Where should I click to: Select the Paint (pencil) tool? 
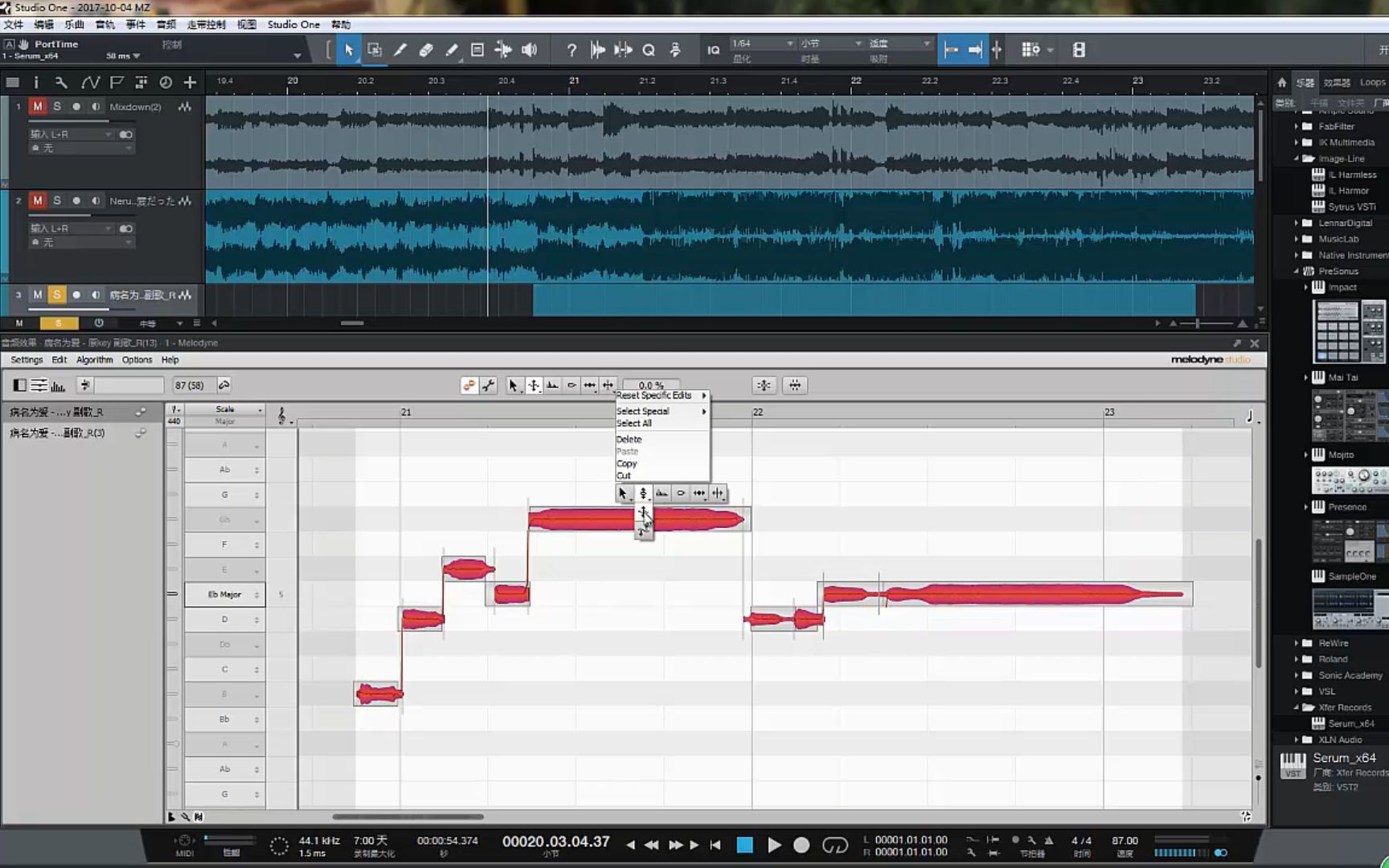tap(452, 50)
